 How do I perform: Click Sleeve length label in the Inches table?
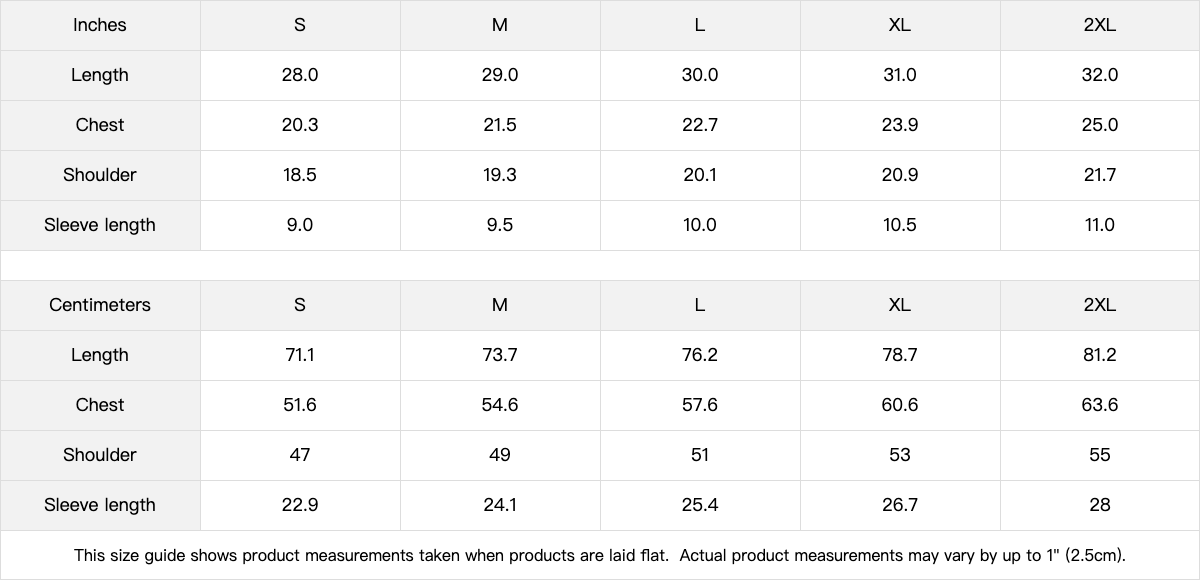click(x=100, y=225)
